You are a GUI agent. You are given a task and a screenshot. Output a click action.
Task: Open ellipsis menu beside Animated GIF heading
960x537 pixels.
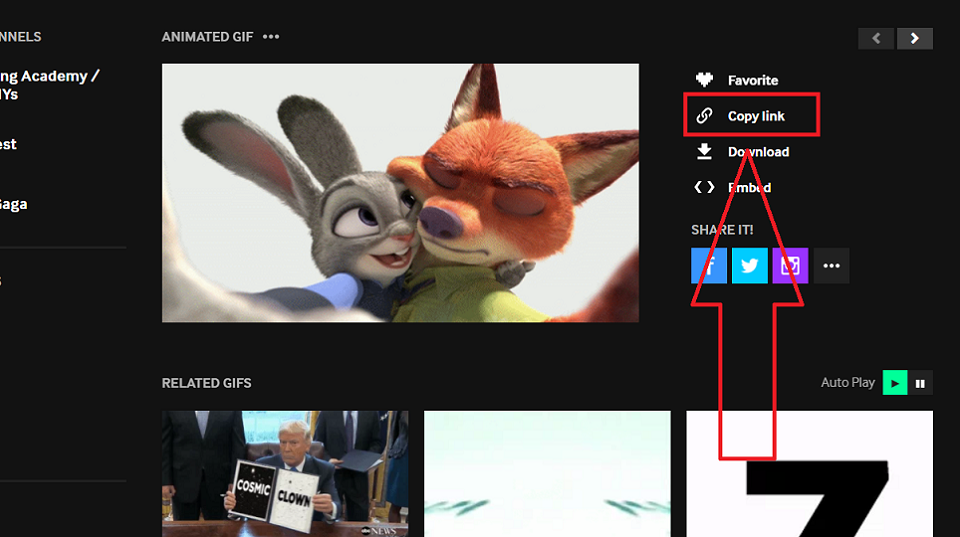pyautogui.click(x=271, y=37)
